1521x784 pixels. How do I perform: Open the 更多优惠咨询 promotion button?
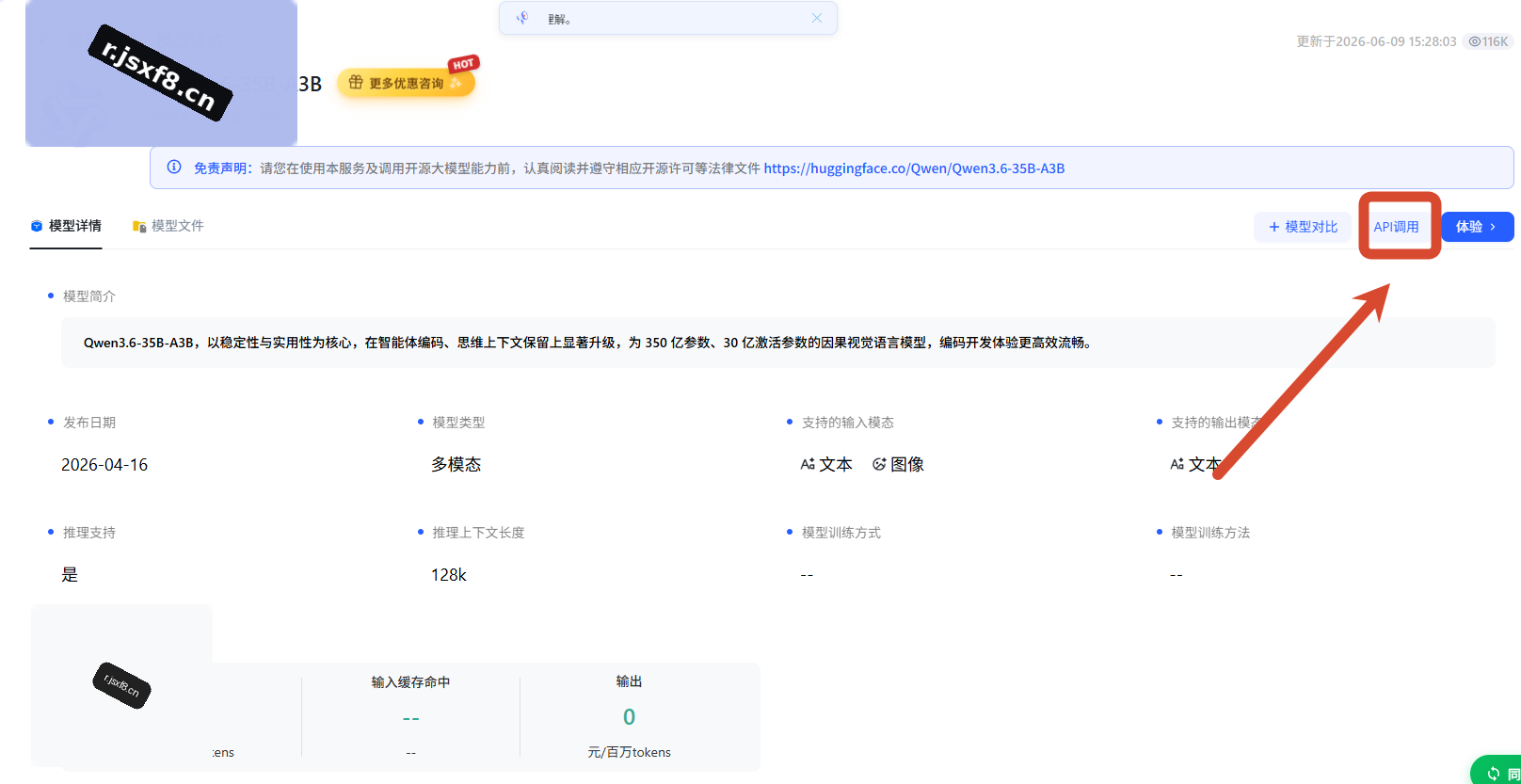(406, 83)
